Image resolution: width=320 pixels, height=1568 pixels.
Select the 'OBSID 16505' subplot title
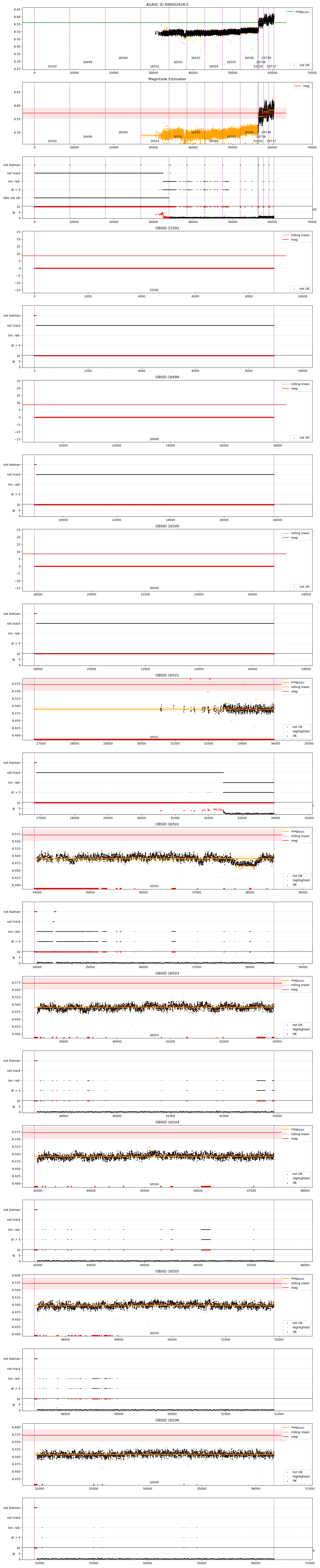[x=167, y=1271]
